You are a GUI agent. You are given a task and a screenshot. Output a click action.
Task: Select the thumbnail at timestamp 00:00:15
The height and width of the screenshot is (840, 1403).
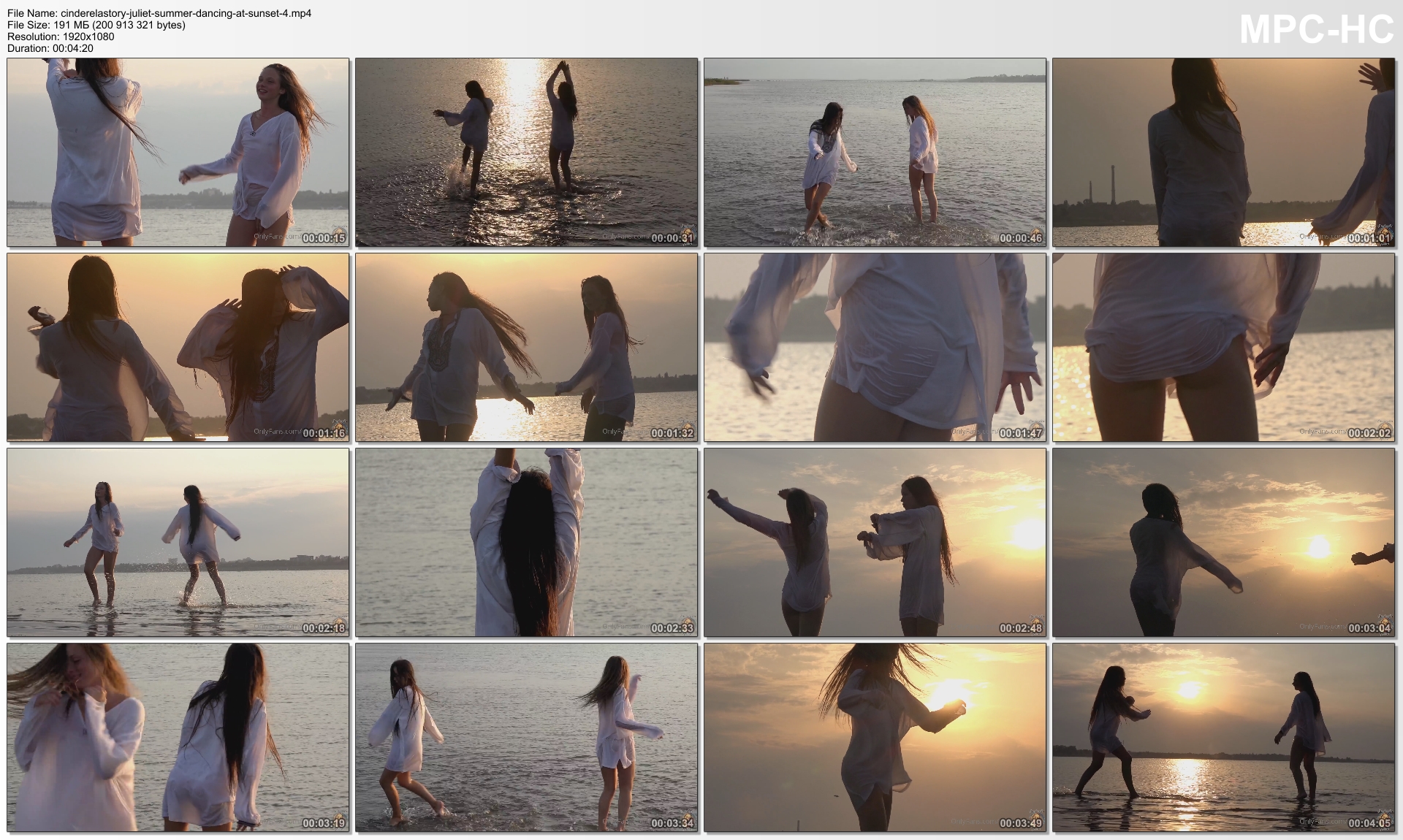tap(178, 153)
